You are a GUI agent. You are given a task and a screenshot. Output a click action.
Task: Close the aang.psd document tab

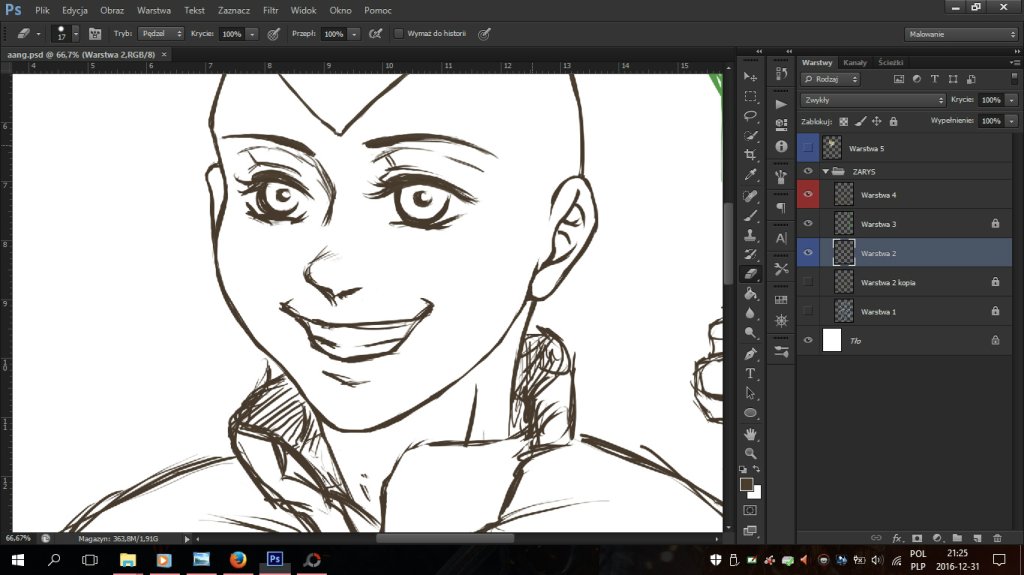(x=164, y=55)
